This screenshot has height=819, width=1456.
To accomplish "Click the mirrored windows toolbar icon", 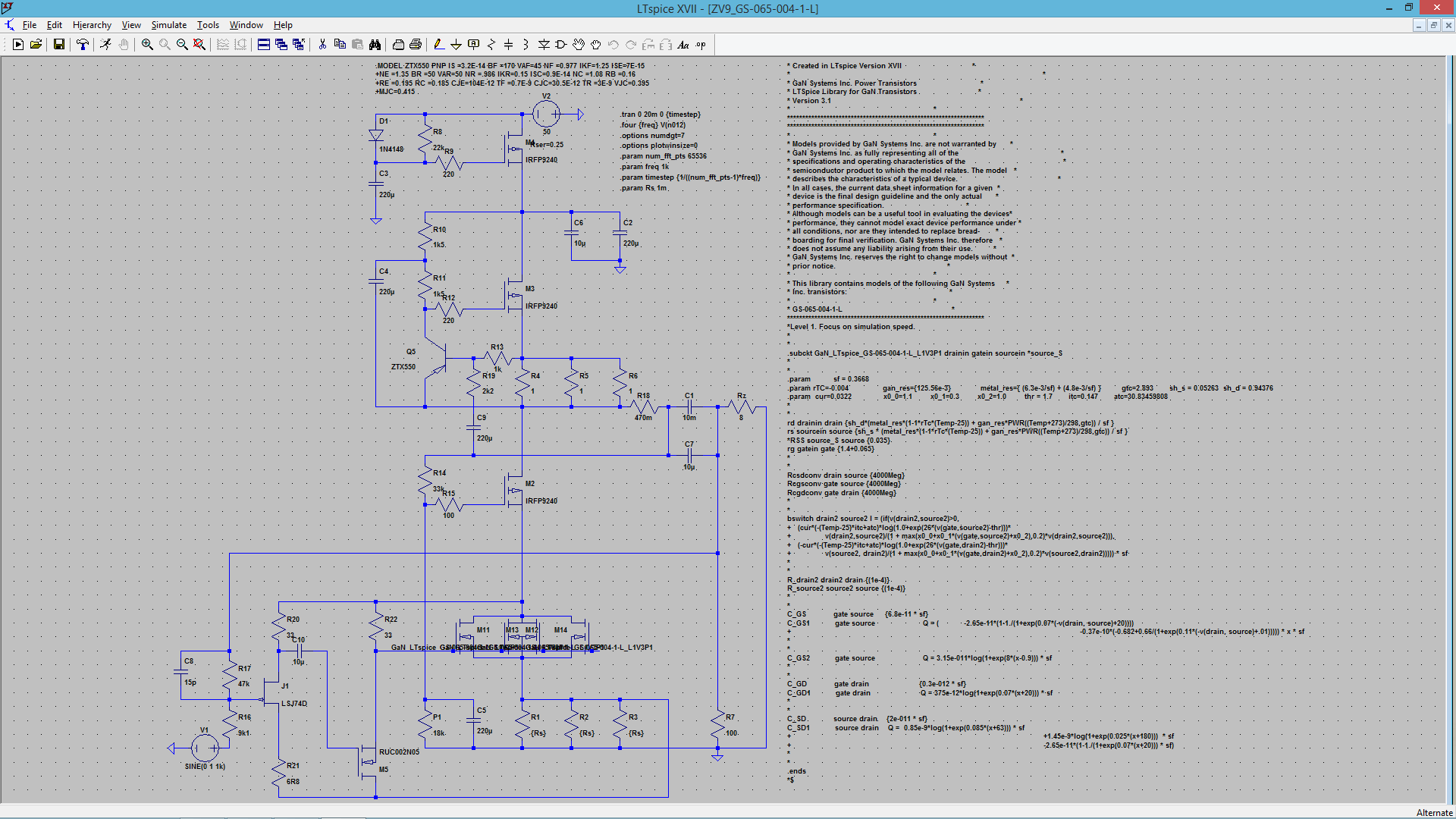I will click(299, 45).
